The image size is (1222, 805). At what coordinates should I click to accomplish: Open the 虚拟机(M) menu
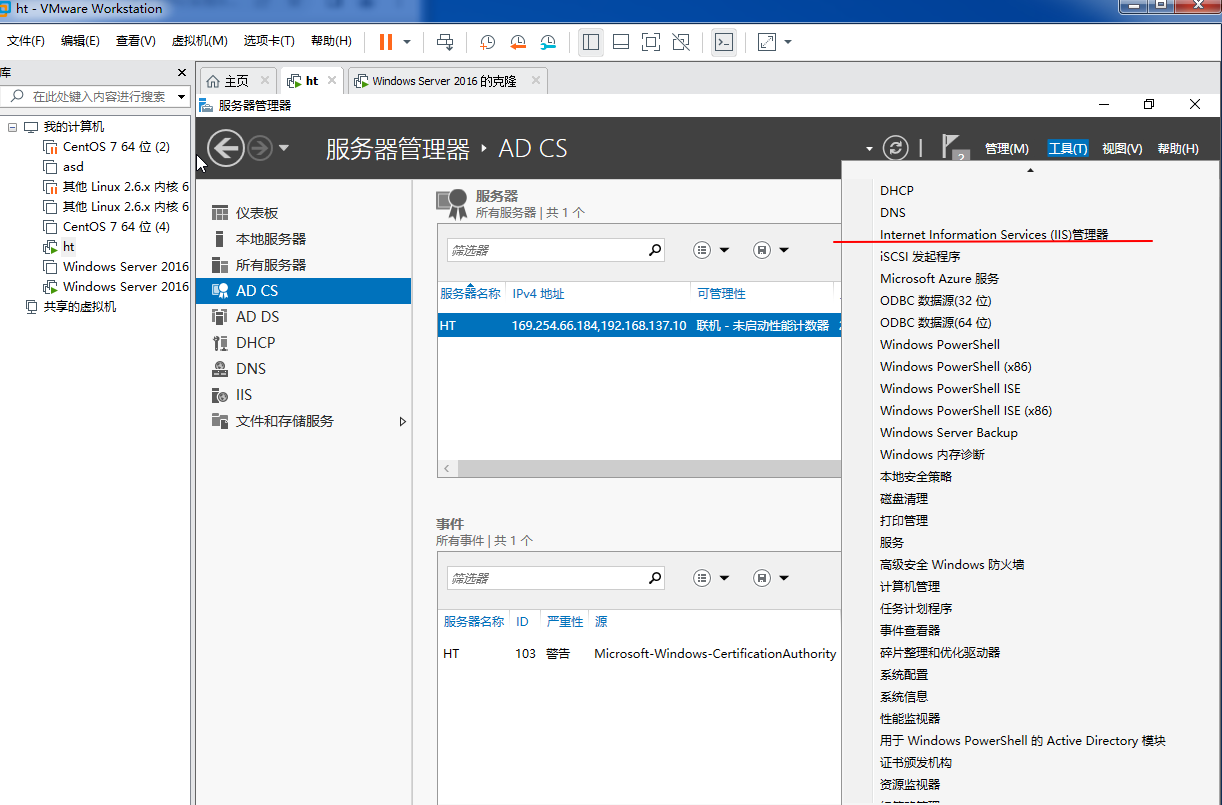[x=200, y=41]
